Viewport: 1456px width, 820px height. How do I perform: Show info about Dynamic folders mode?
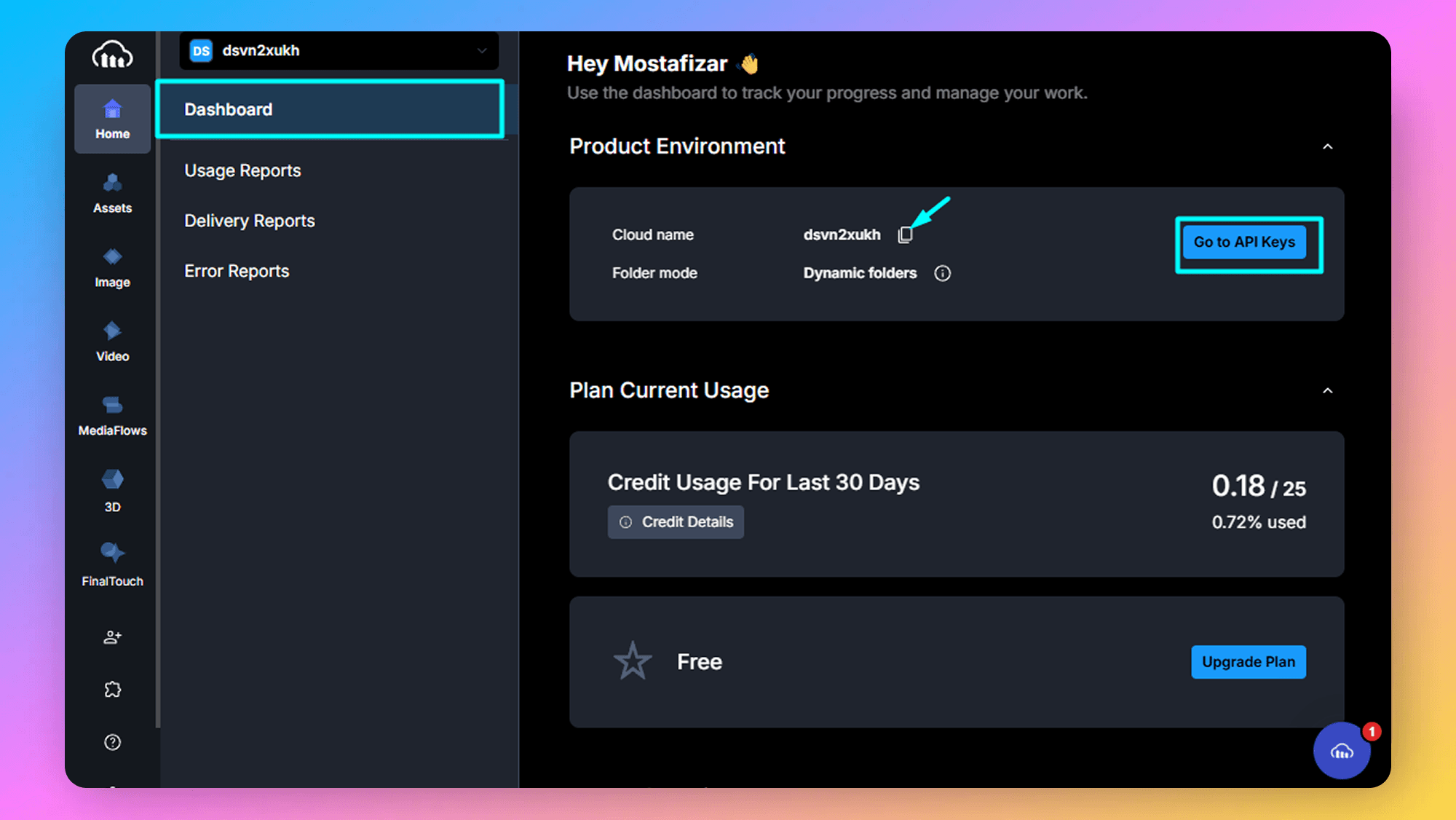pyautogui.click(x=942, y=273)
